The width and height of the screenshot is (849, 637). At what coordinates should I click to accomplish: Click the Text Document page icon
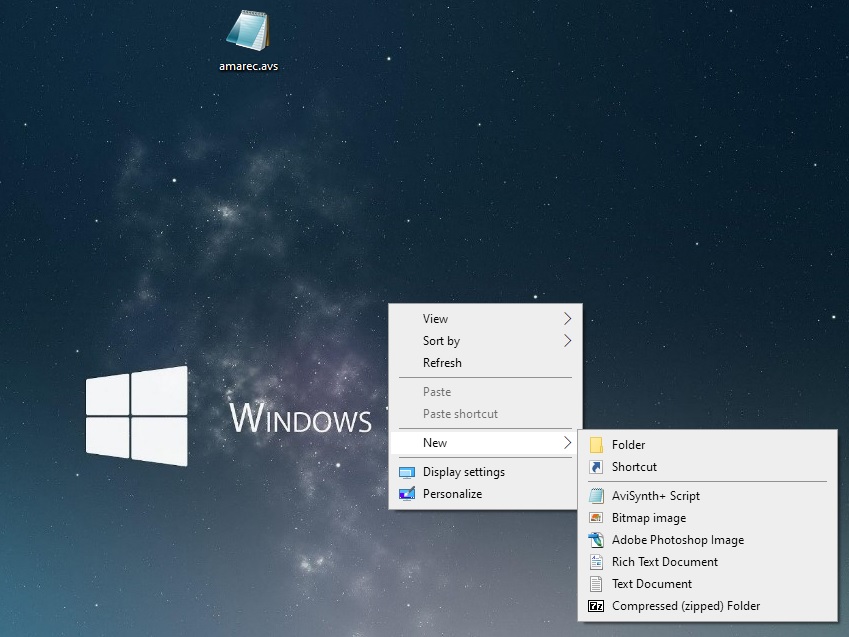click(x=596, y=584)
